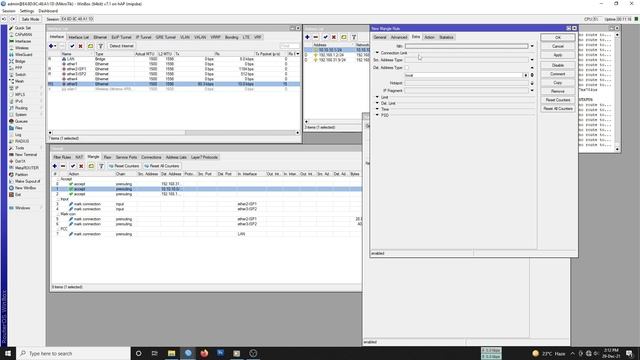The width and height of the screenshot is (640, 360).
Task: Expand the PSD section
Action: 377,115
